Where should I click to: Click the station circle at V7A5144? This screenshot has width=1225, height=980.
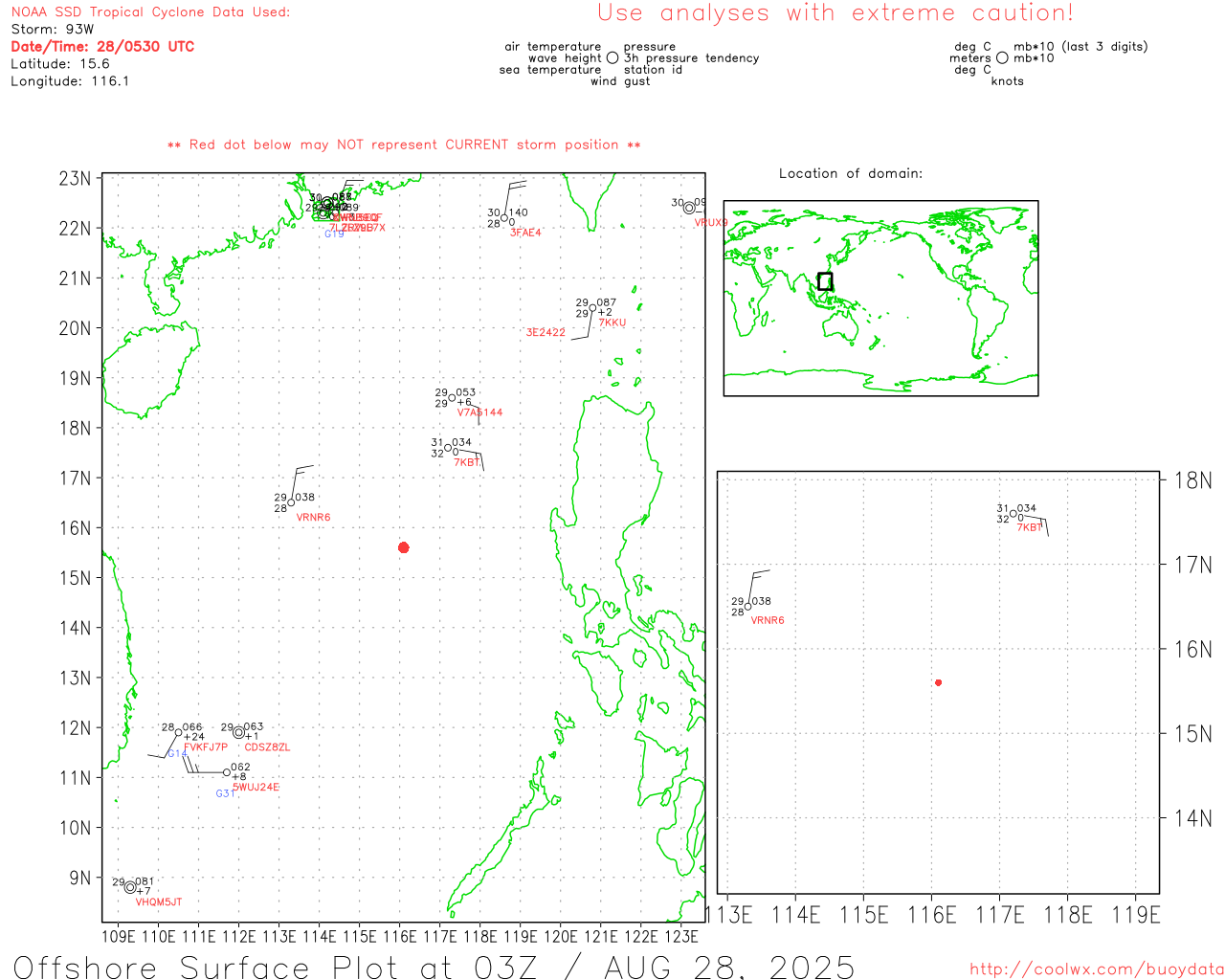click(x=452, y=397)
